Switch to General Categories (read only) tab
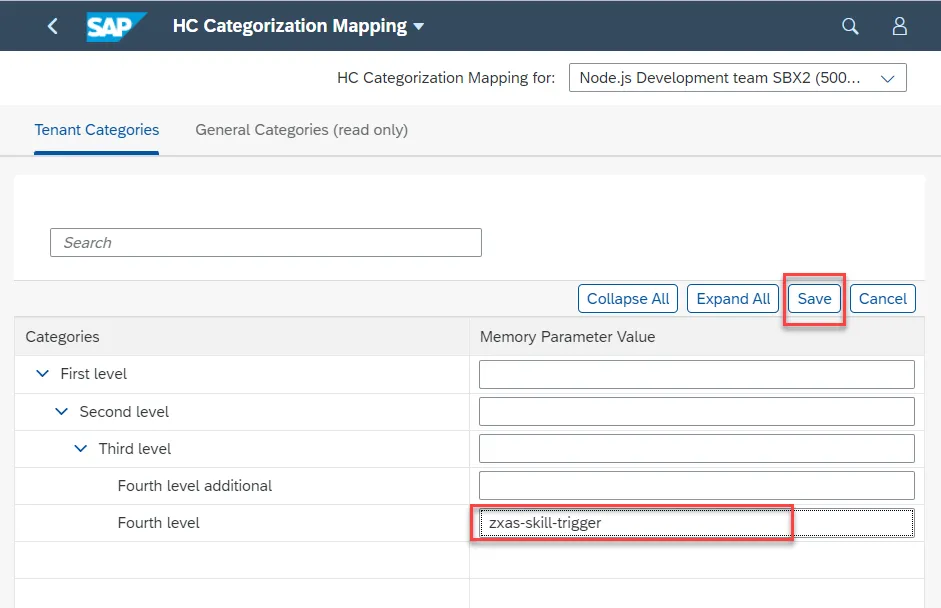941x608 pixels. (301, 130)
